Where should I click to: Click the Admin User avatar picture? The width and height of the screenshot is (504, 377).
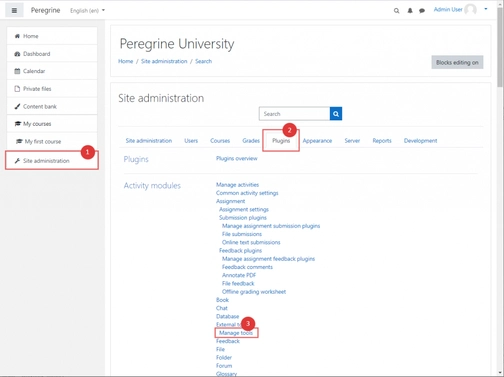pyautogui.click(x=471, y=9)
